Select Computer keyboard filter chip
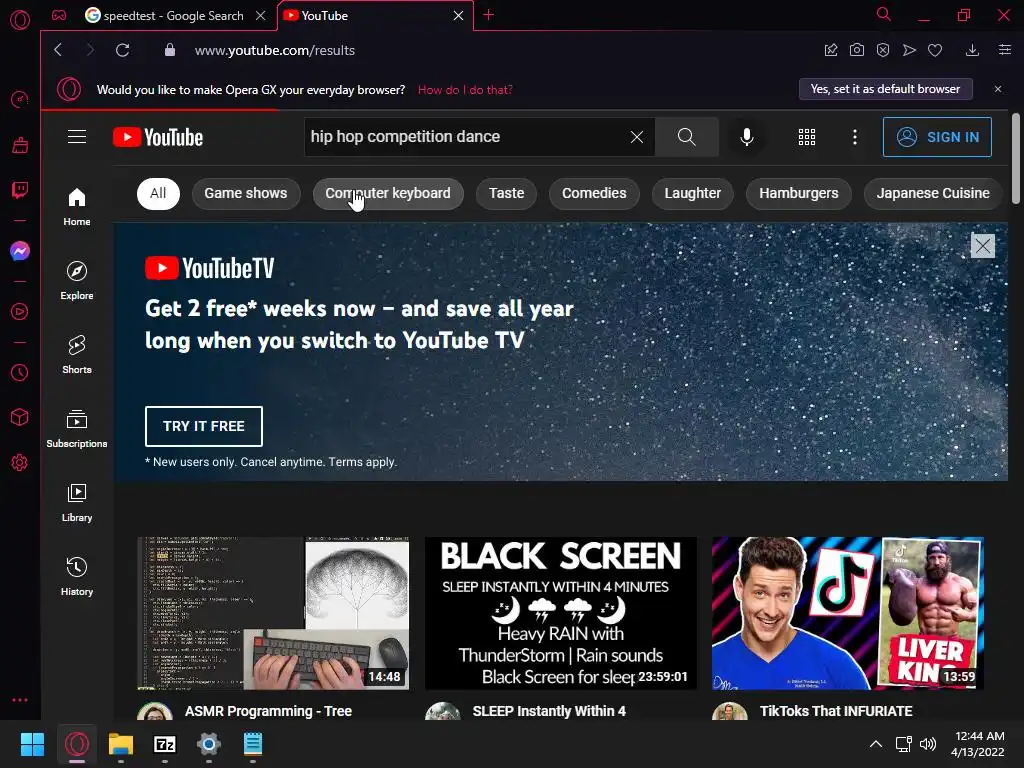This screenshot has width=1024, height=768. click(388, 193)
